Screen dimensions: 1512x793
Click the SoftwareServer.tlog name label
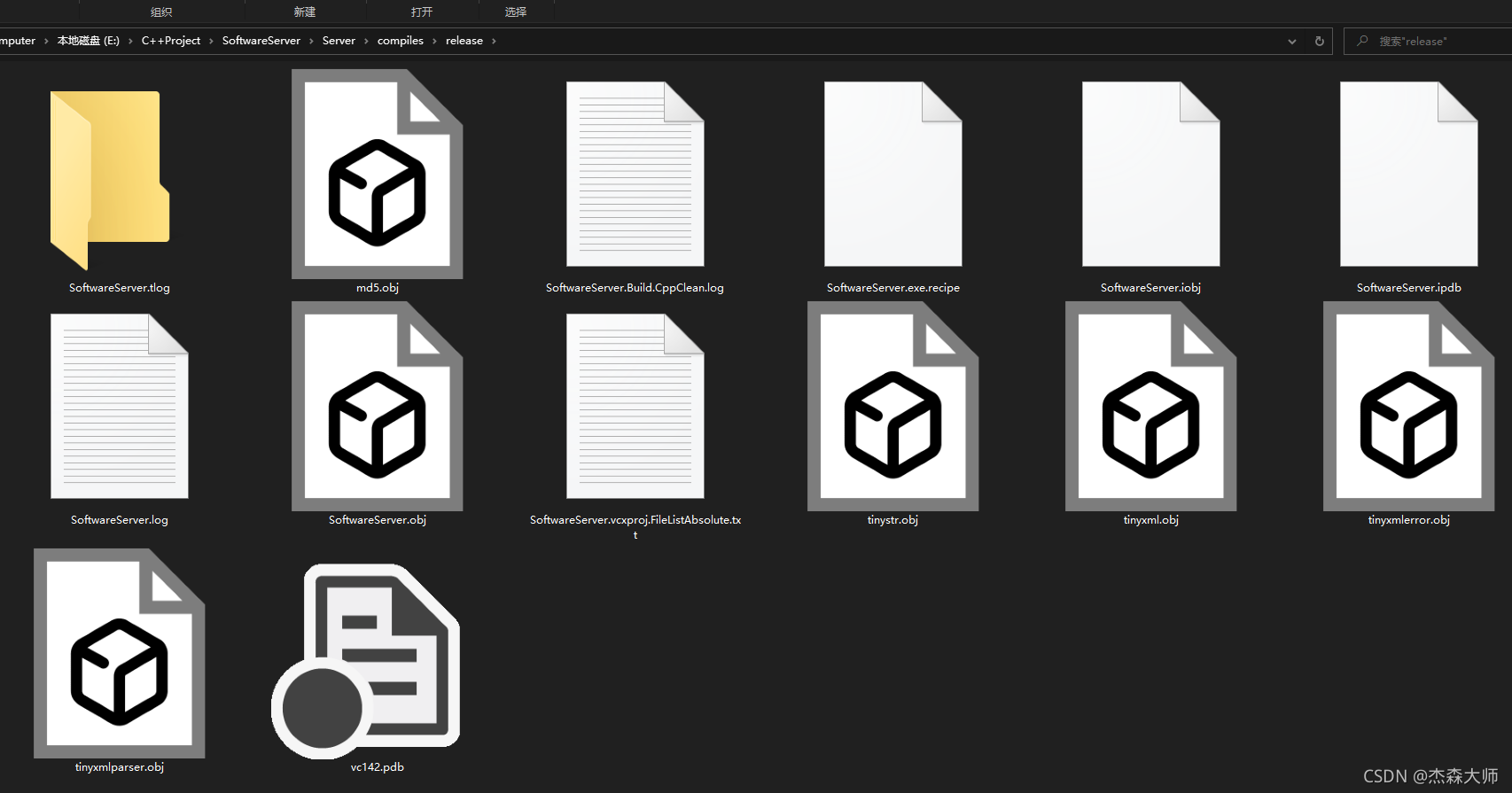tap(120, 288)
